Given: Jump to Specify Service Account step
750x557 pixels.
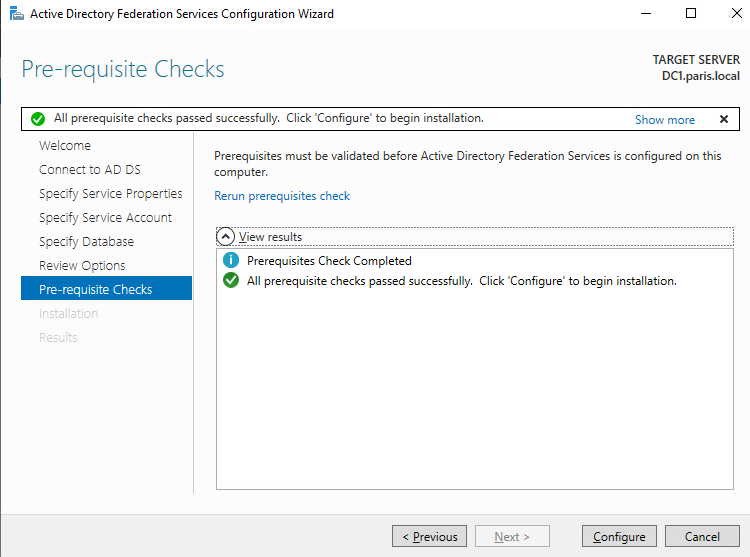Looking at the screenshot, I should click(105, 218).
